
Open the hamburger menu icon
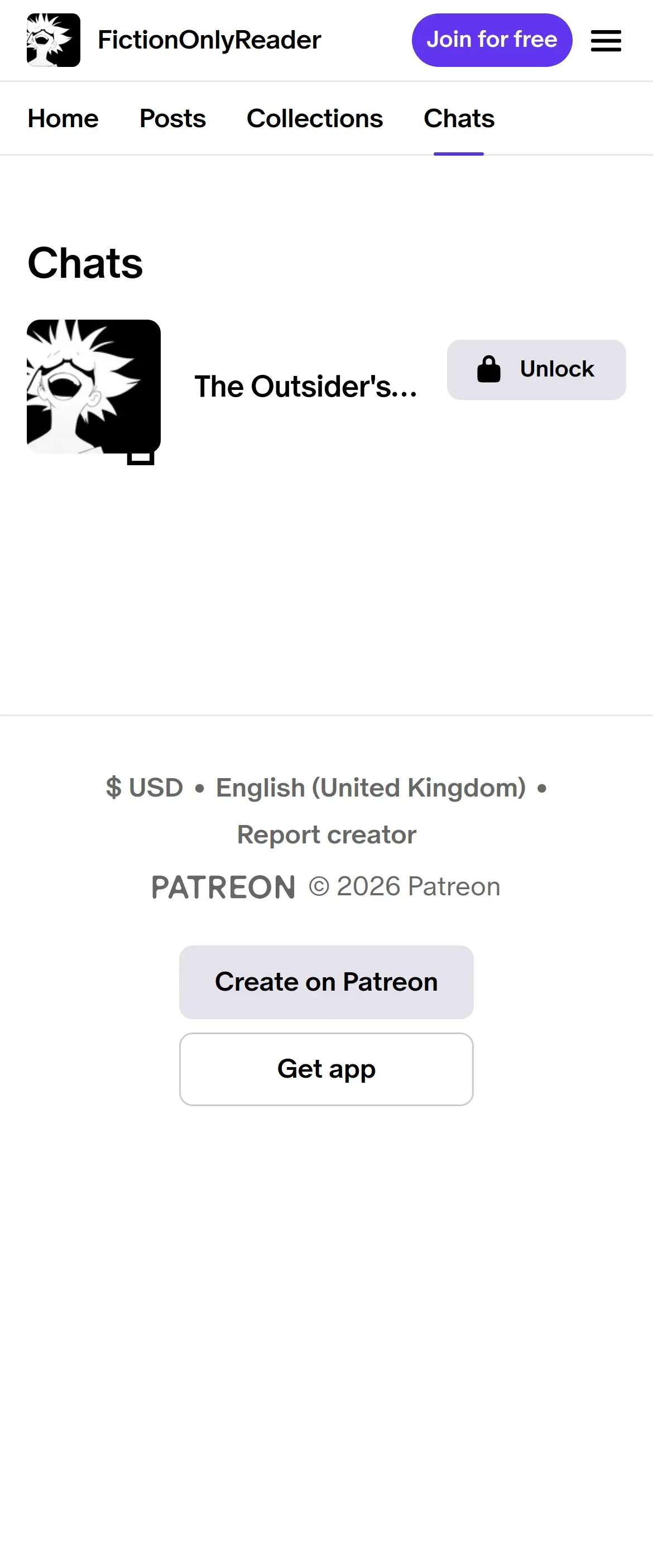click(606, 41)
